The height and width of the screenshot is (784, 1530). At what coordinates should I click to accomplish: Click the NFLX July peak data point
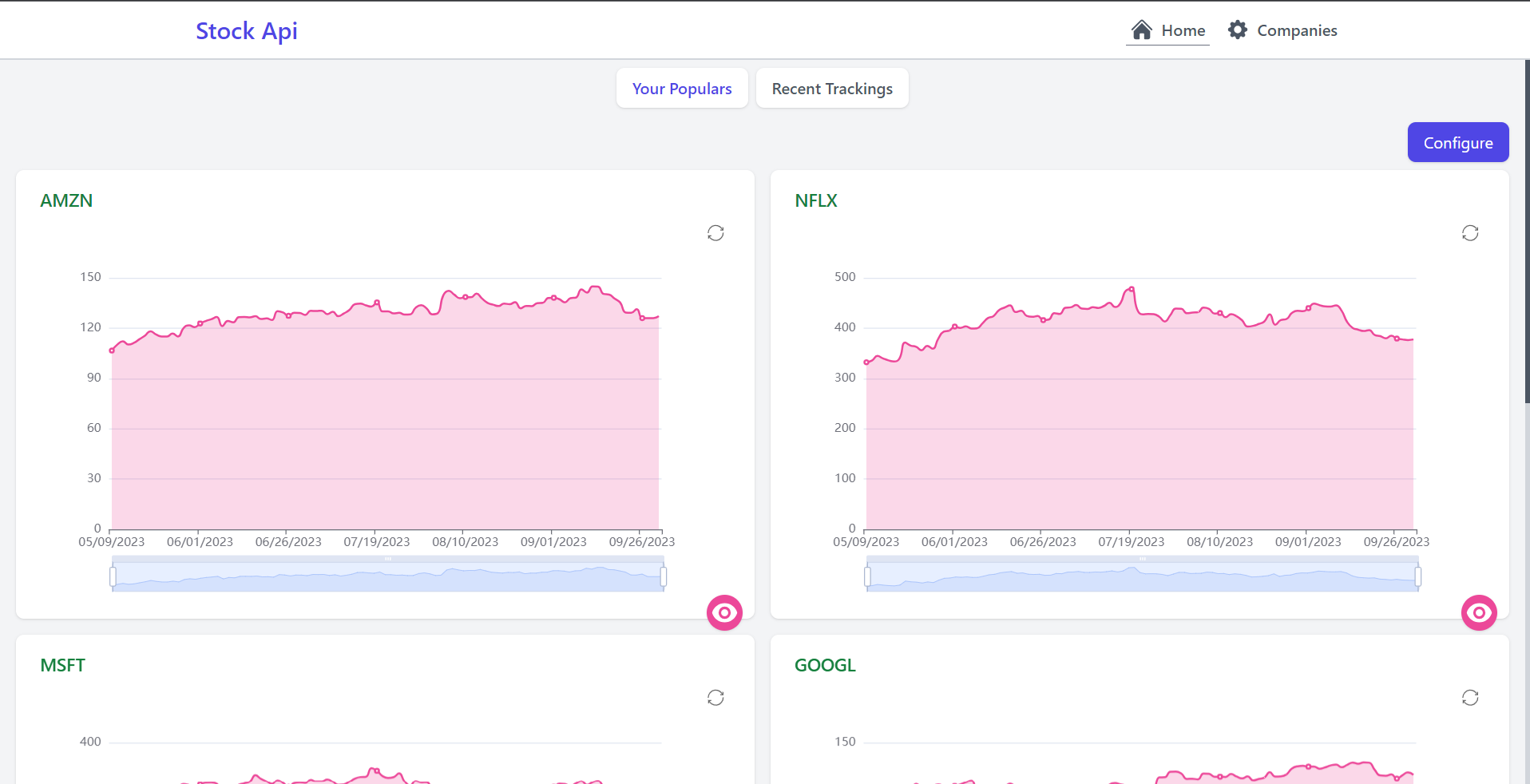[1132, 289]
